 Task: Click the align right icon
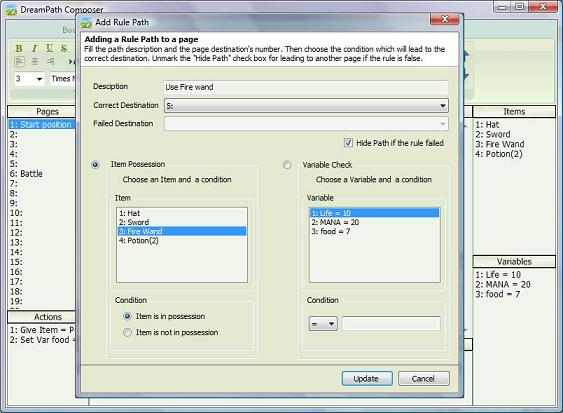[50, 61]
